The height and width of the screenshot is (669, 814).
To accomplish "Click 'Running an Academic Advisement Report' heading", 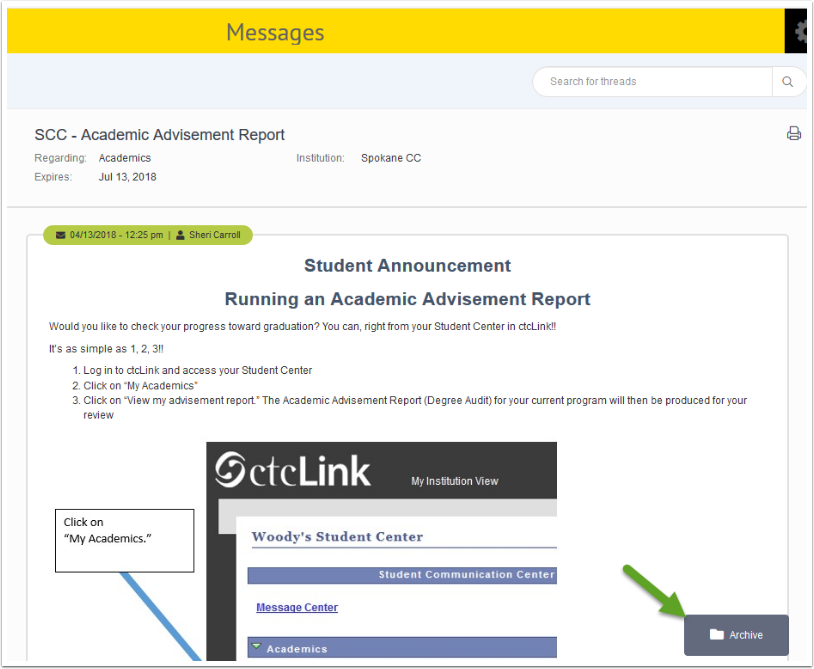I will coord(408,299).
